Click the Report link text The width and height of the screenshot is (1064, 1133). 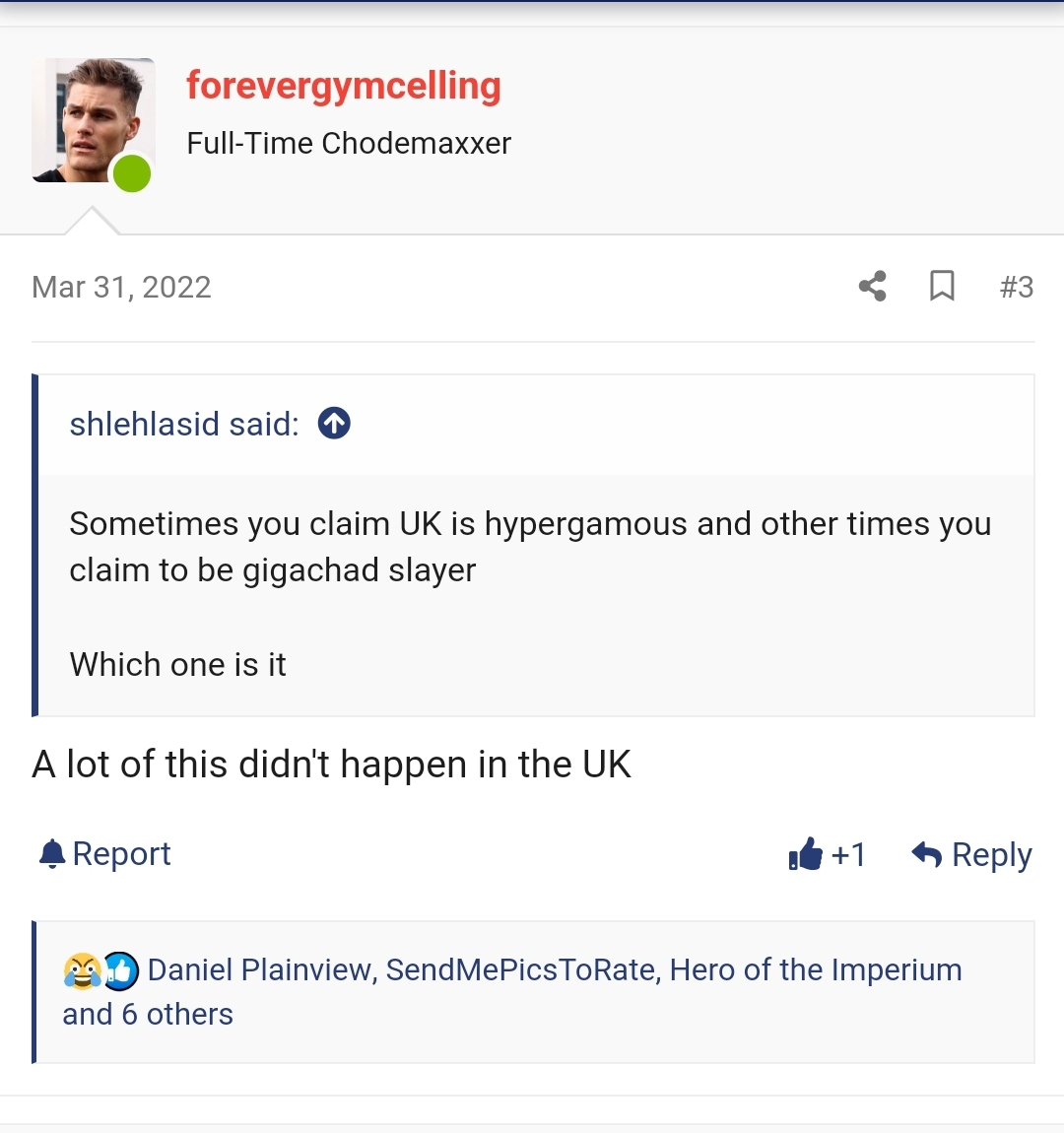(121, 854)
